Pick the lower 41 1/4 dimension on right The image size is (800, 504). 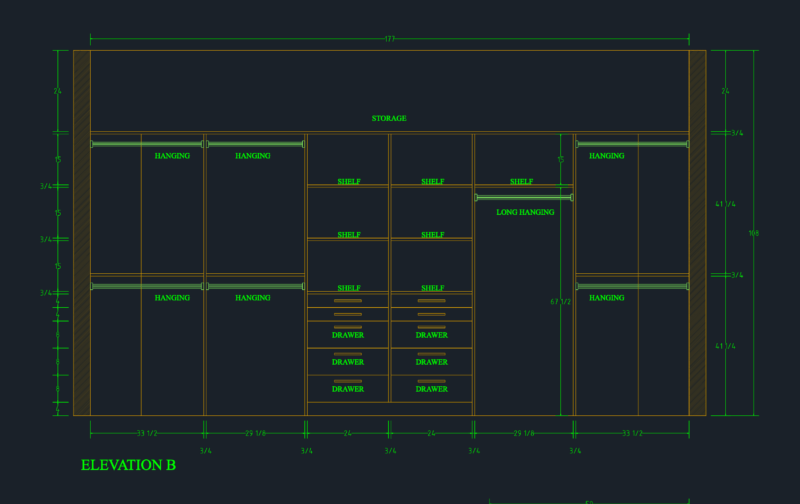[725, 346]
